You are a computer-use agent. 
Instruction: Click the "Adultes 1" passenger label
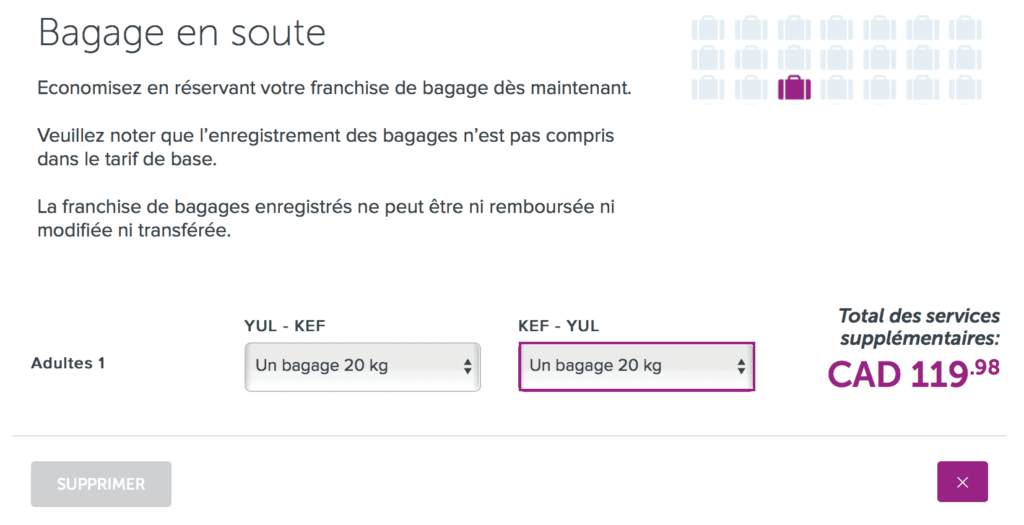click(68, 363)
